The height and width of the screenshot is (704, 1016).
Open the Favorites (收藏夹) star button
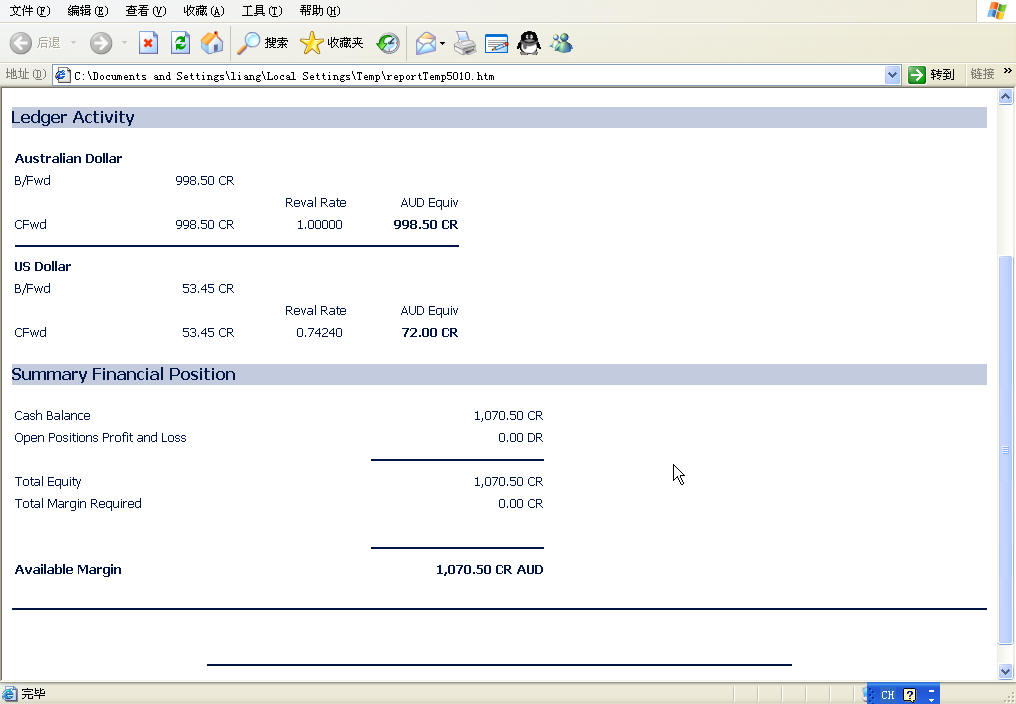click(331, 43)
